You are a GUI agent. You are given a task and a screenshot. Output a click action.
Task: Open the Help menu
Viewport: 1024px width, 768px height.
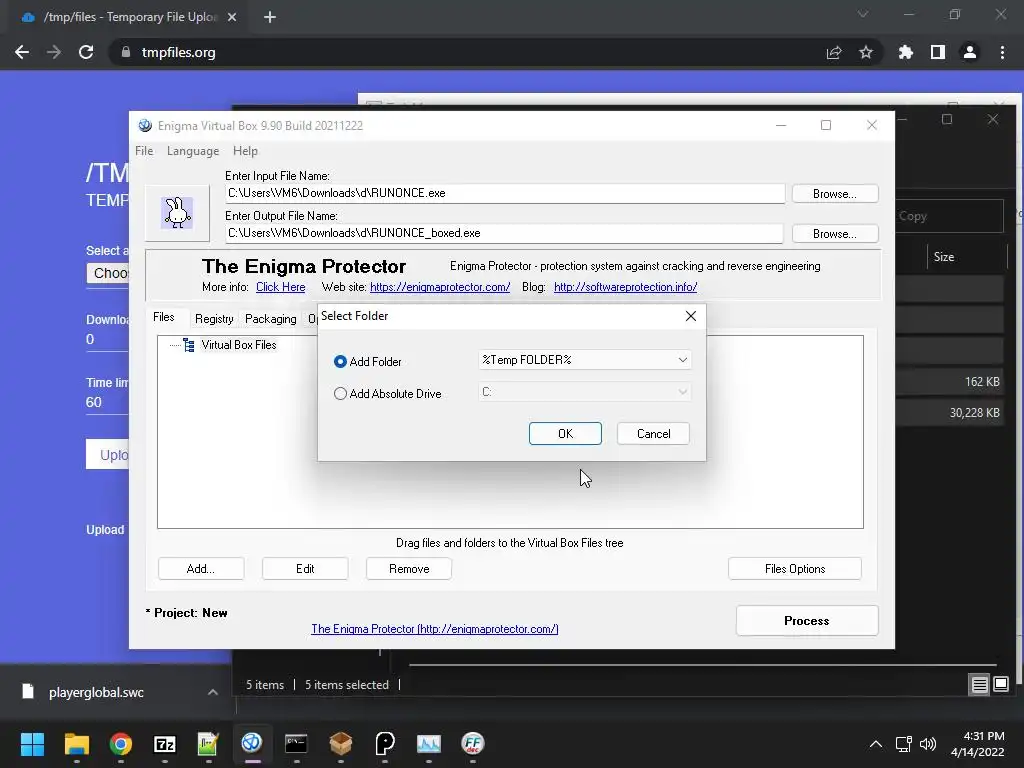(245, 151)
